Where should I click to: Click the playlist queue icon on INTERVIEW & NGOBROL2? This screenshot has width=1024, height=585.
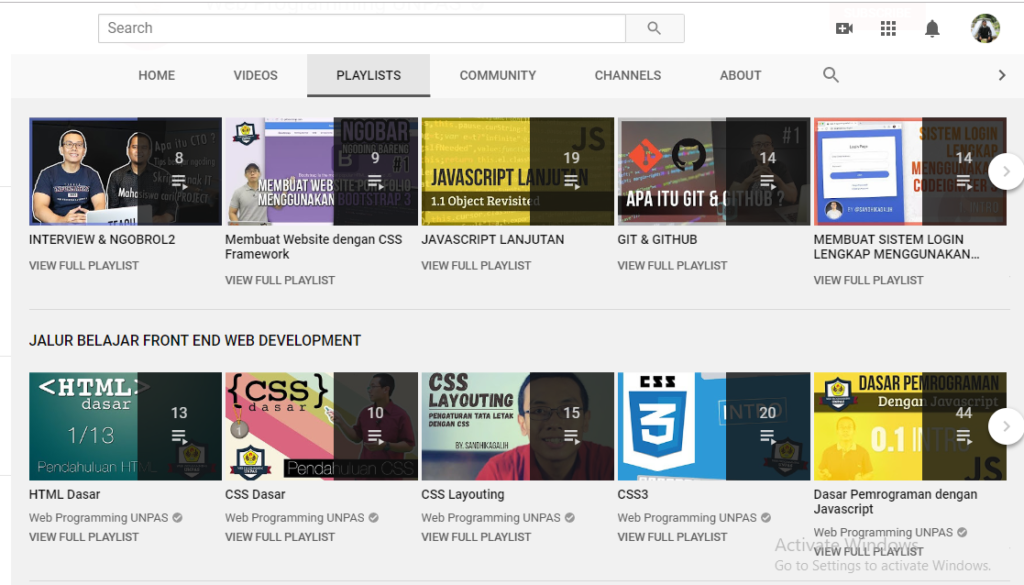coord(179,181)
